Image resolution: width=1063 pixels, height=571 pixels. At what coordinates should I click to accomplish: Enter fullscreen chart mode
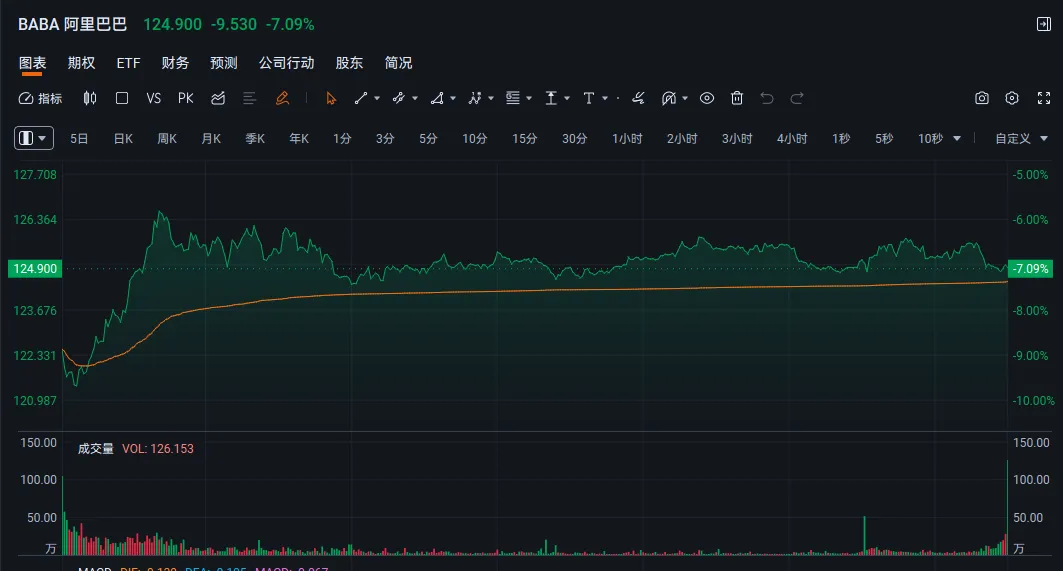(x=1043, y=98)
